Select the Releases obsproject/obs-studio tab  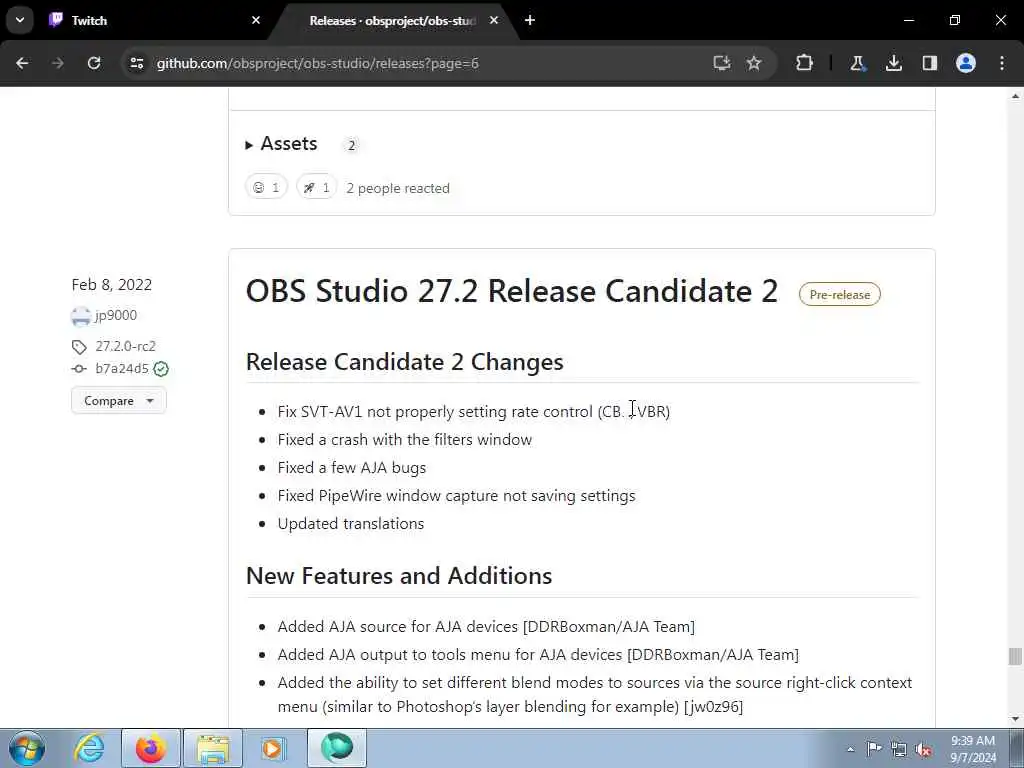point(392,20)
